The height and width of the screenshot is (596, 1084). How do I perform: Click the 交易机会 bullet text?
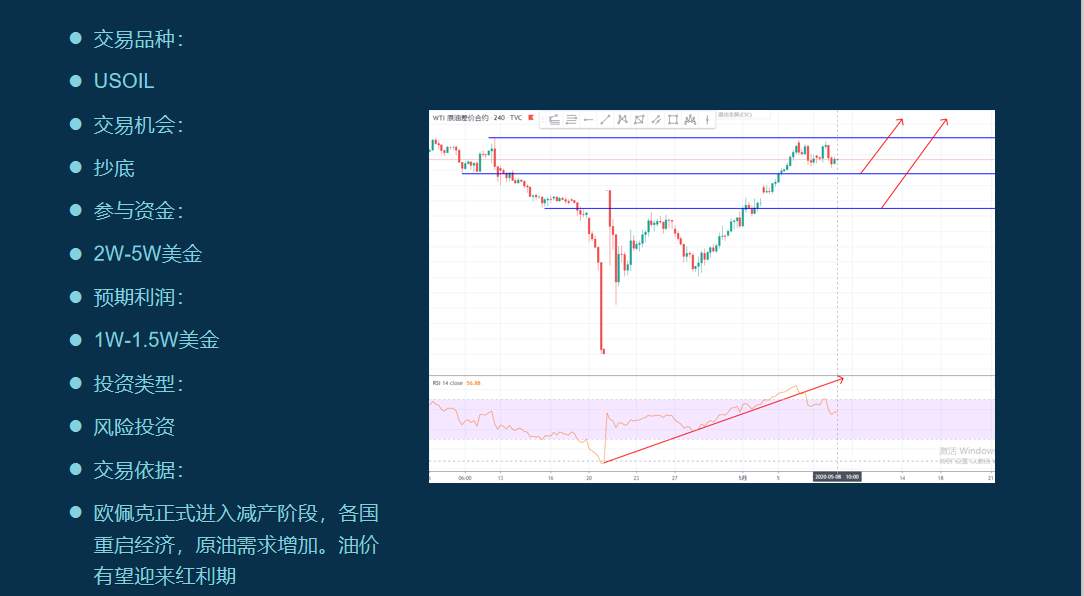coord(138,125)
